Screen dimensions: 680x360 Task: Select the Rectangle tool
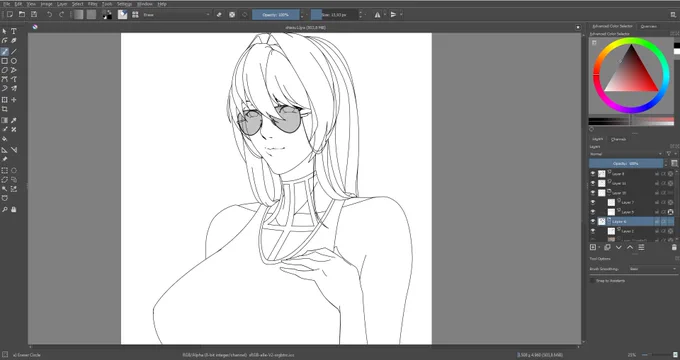click(5, 61)
